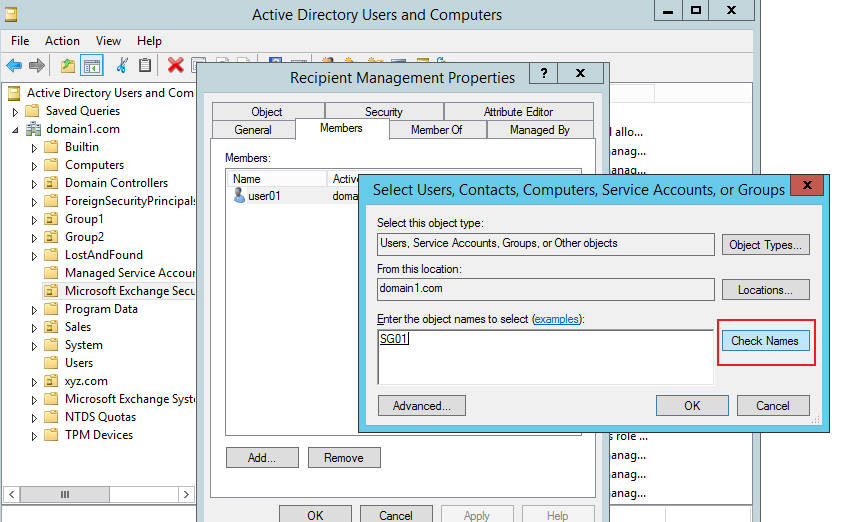Click the xyz.com OU icon in tree
Viewport: 844px width, 522px height.
(x=51, y=381)
